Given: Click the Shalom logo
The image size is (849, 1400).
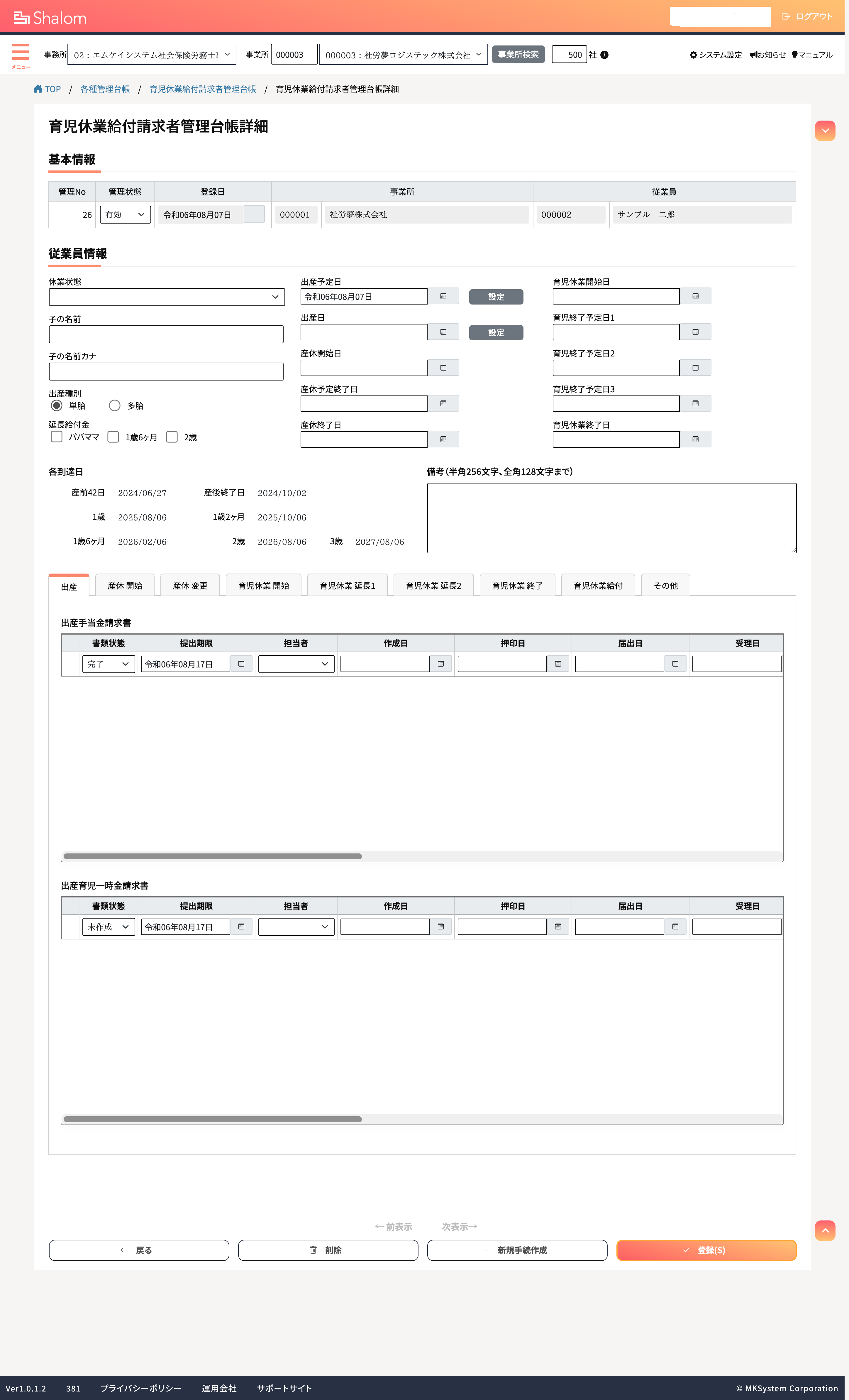Looking at the screenshot, I should [x=50, y=18].
